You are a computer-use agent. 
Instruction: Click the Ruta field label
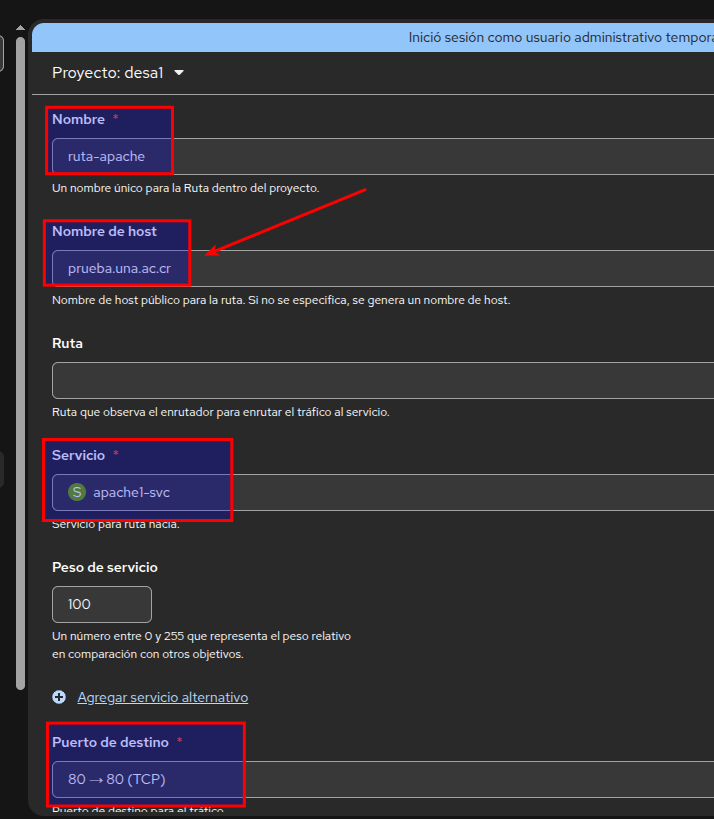(67, 343)
